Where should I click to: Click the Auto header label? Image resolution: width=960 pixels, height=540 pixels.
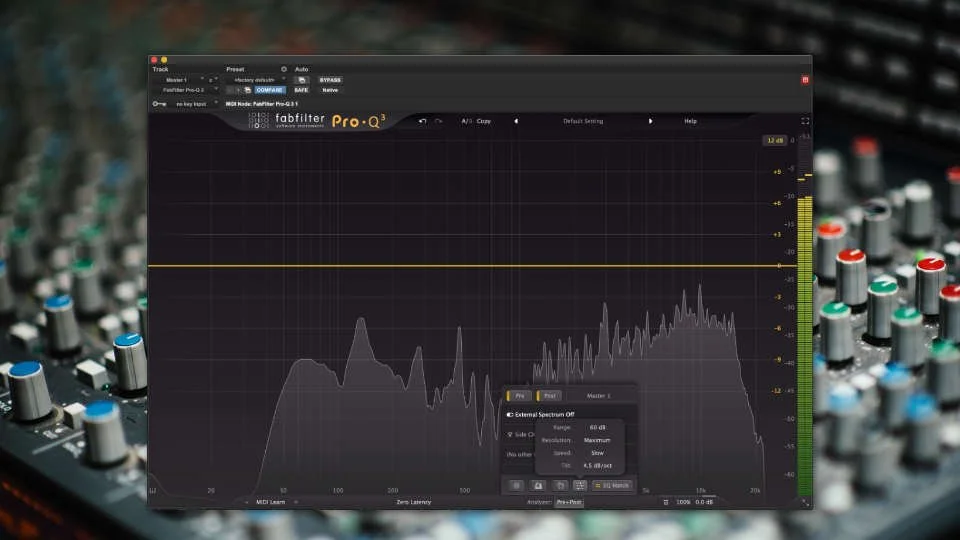(x=302, y=69)
